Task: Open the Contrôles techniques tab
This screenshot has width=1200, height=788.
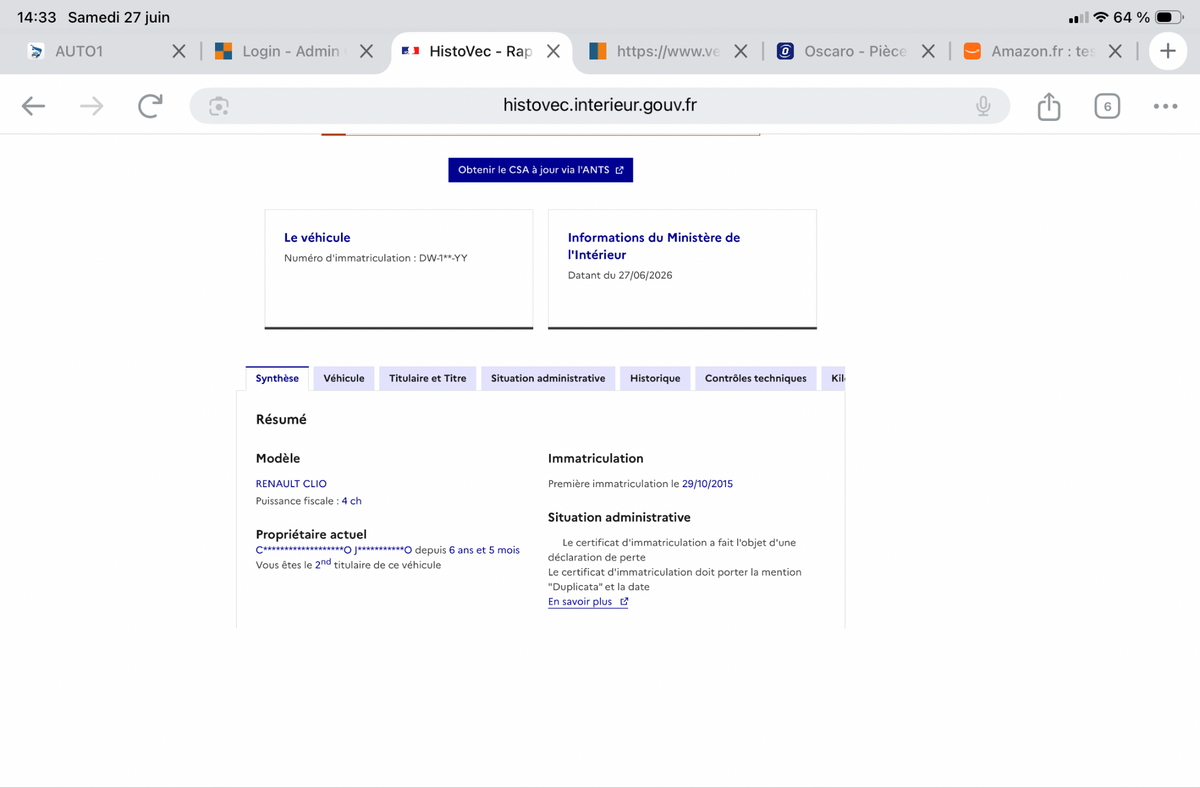Action: [x=756, y=378]
